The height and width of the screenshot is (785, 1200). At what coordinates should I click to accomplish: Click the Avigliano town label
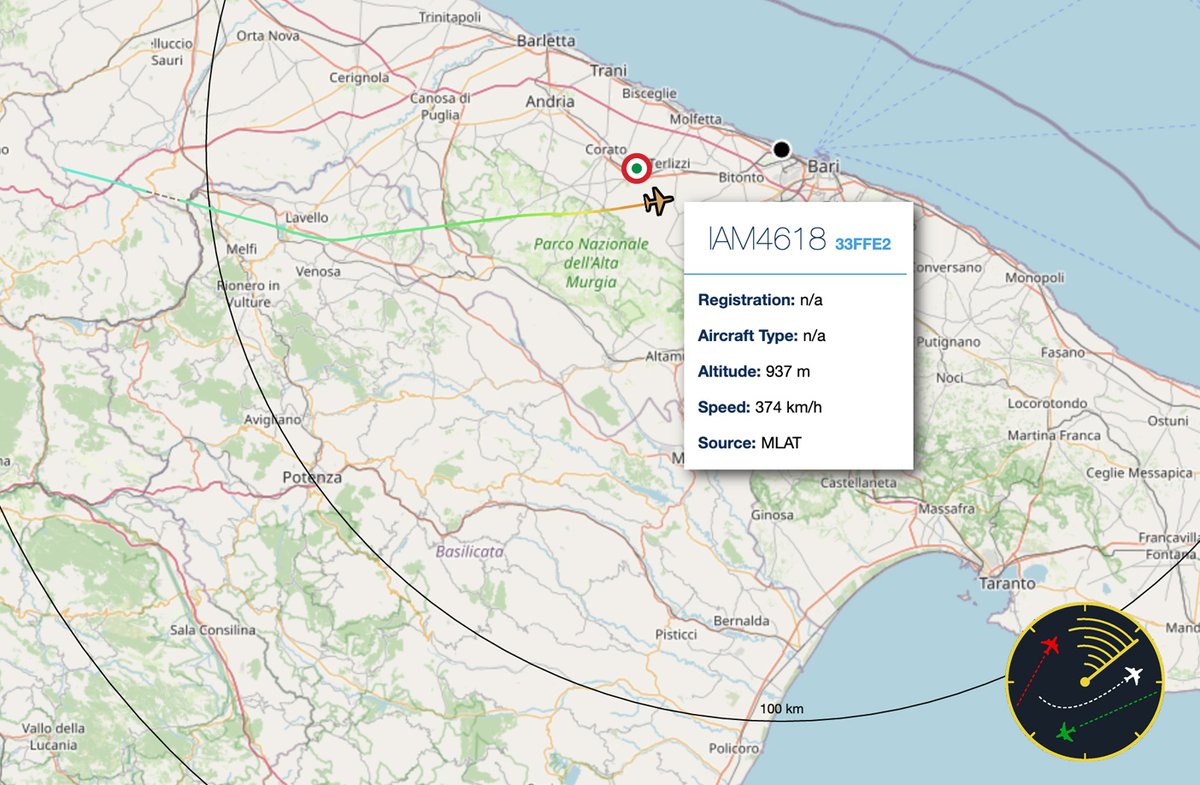tap(274, 420)
